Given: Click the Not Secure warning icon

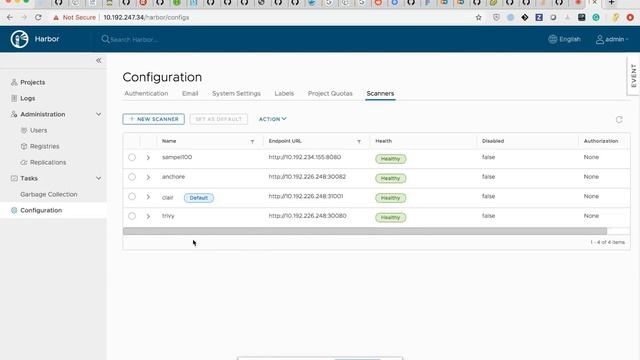Looking at the screenshot, I should tap(56, 18).
